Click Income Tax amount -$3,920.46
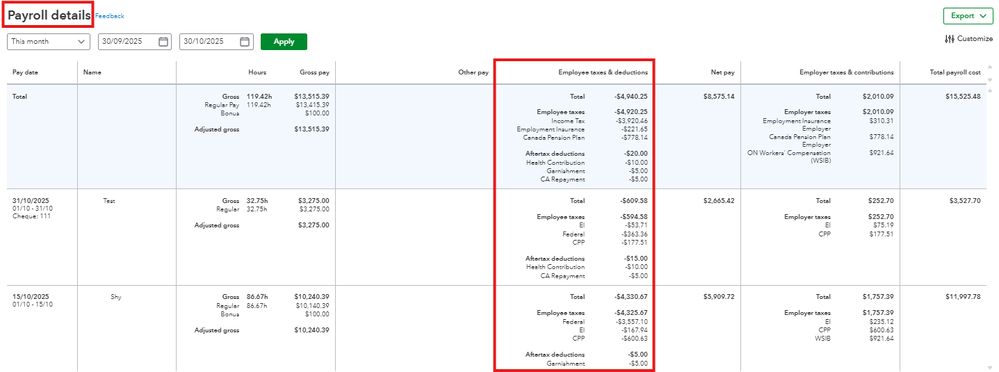Viewport: 999px width, 372px height. [631, 120]
